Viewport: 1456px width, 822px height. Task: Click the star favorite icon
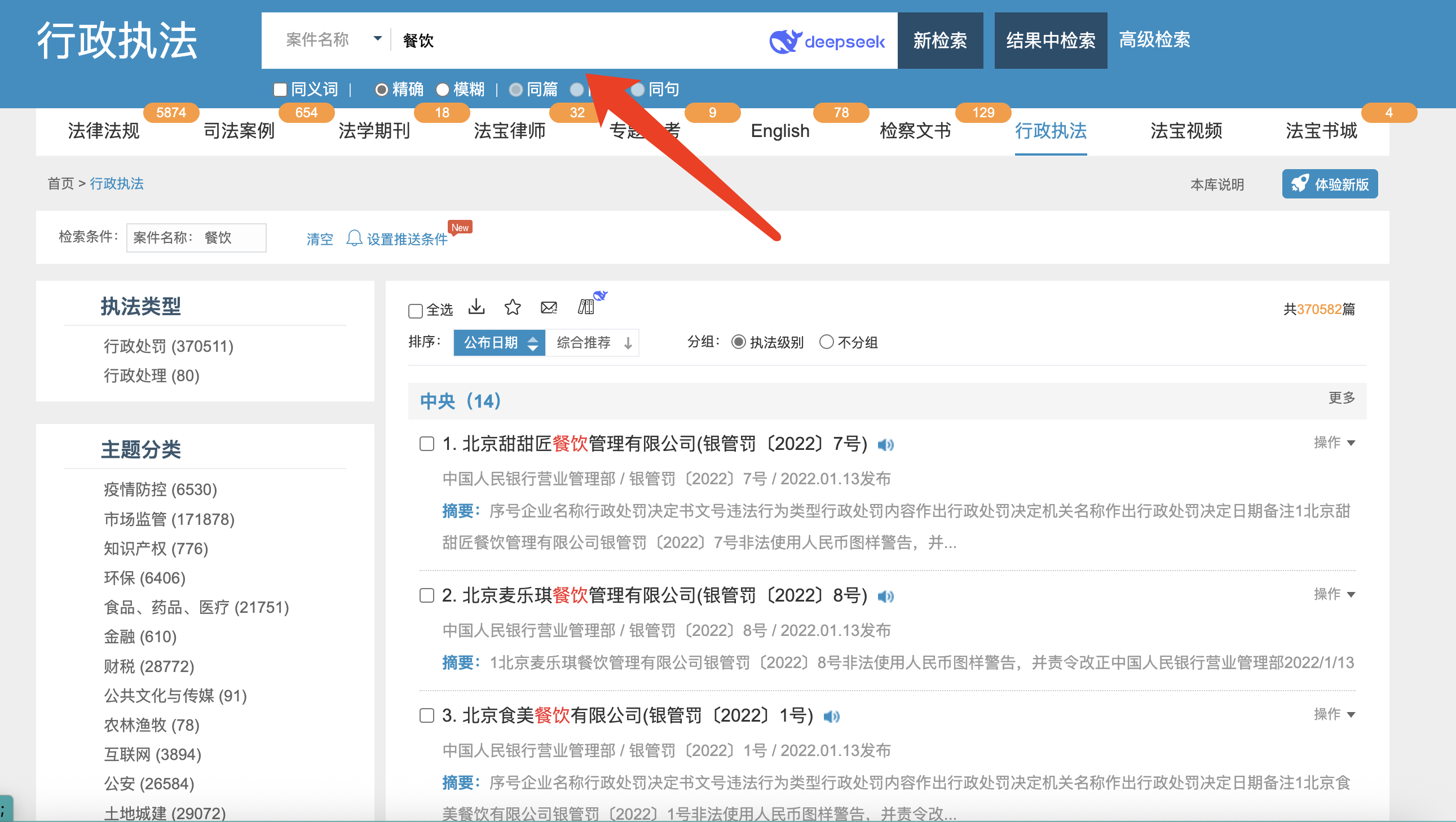click(x=512, y=307)
